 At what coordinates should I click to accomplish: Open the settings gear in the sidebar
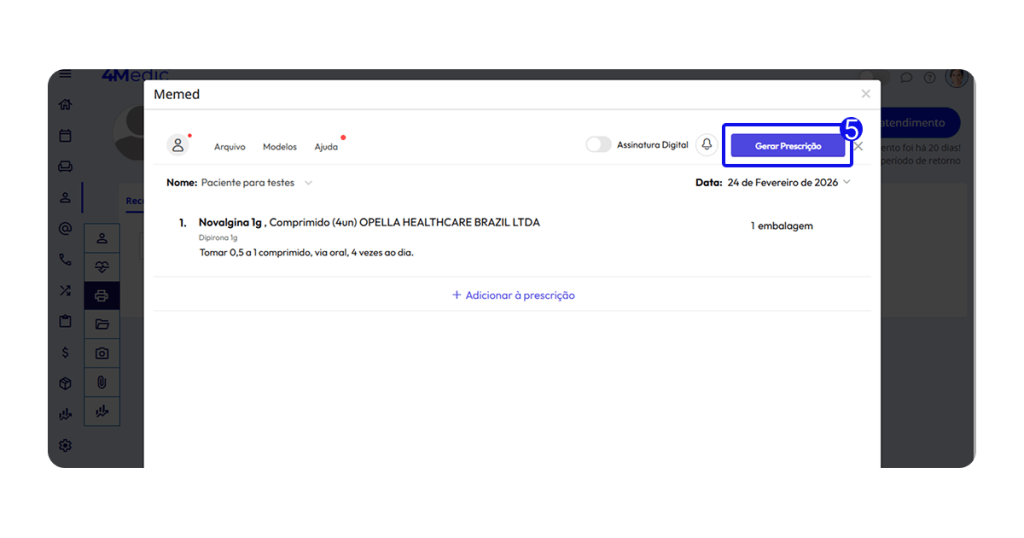pyautogui.click(x=65, y=445)
